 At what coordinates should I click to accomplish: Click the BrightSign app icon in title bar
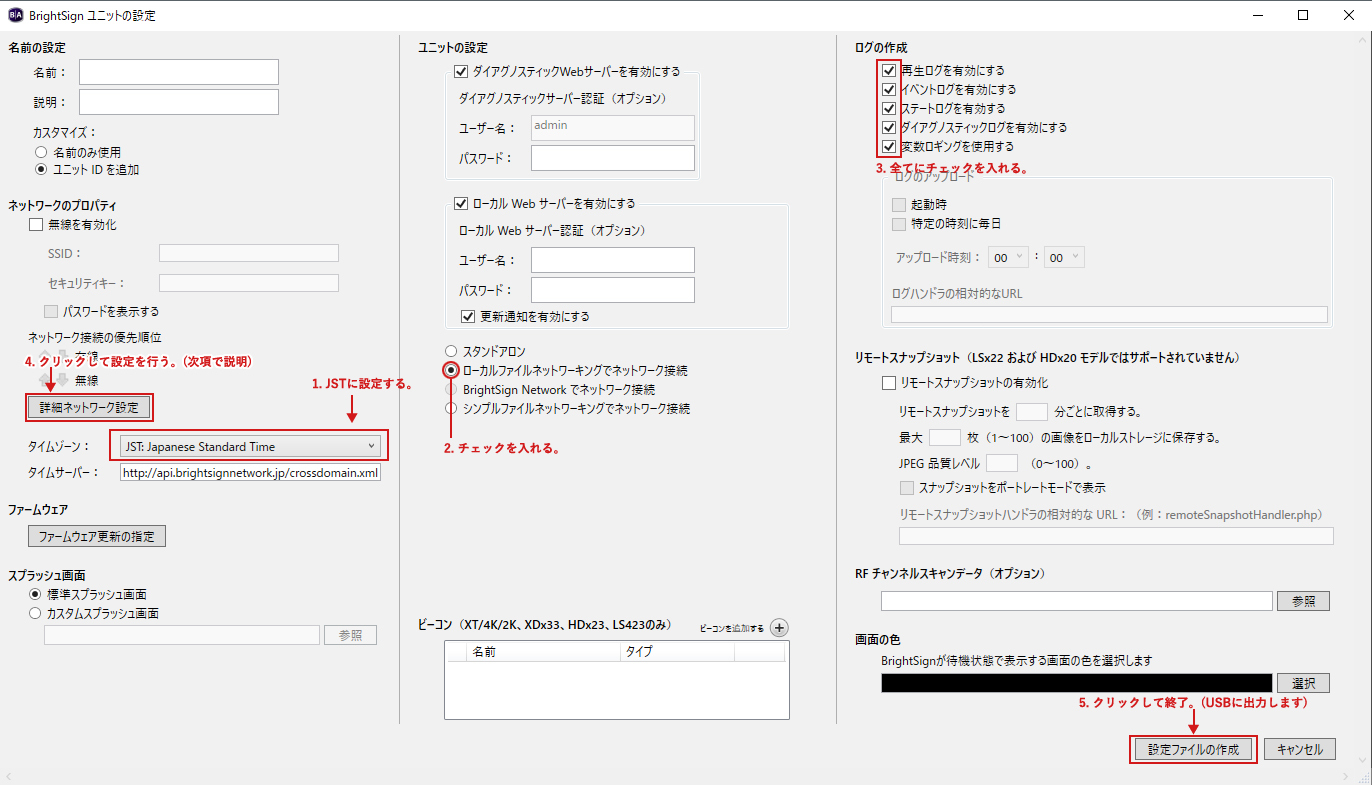tap(15, 15)
